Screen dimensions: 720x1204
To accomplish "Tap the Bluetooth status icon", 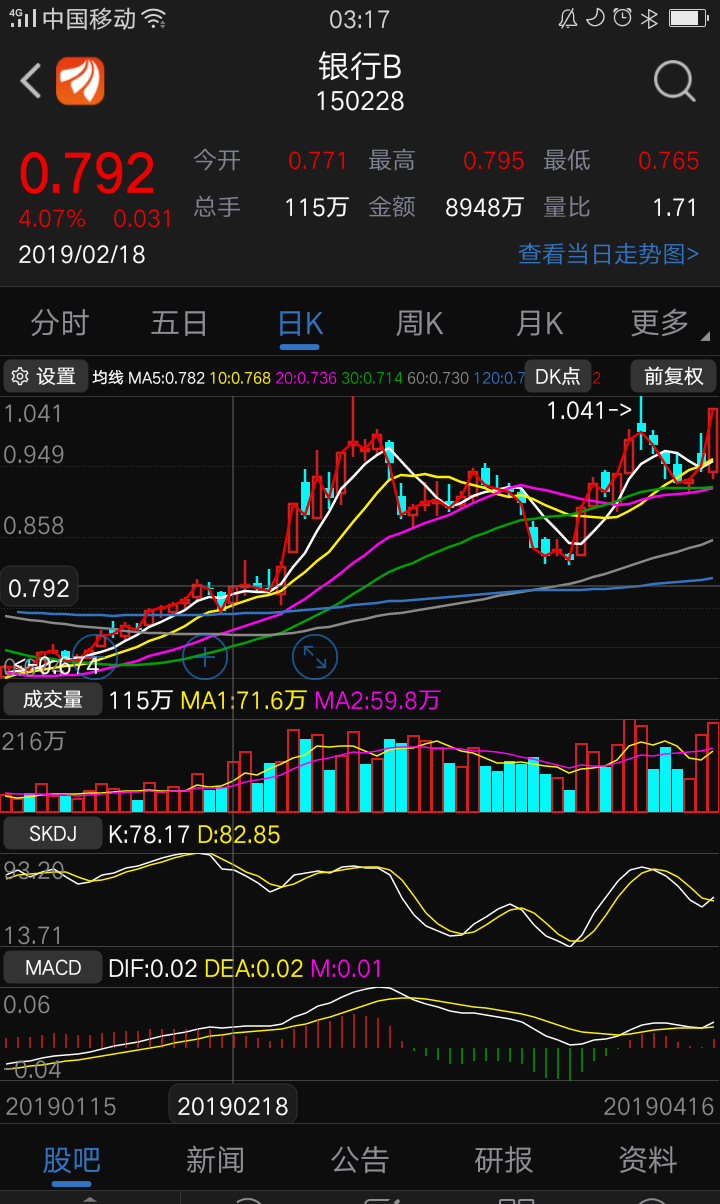I will (649, 18).
